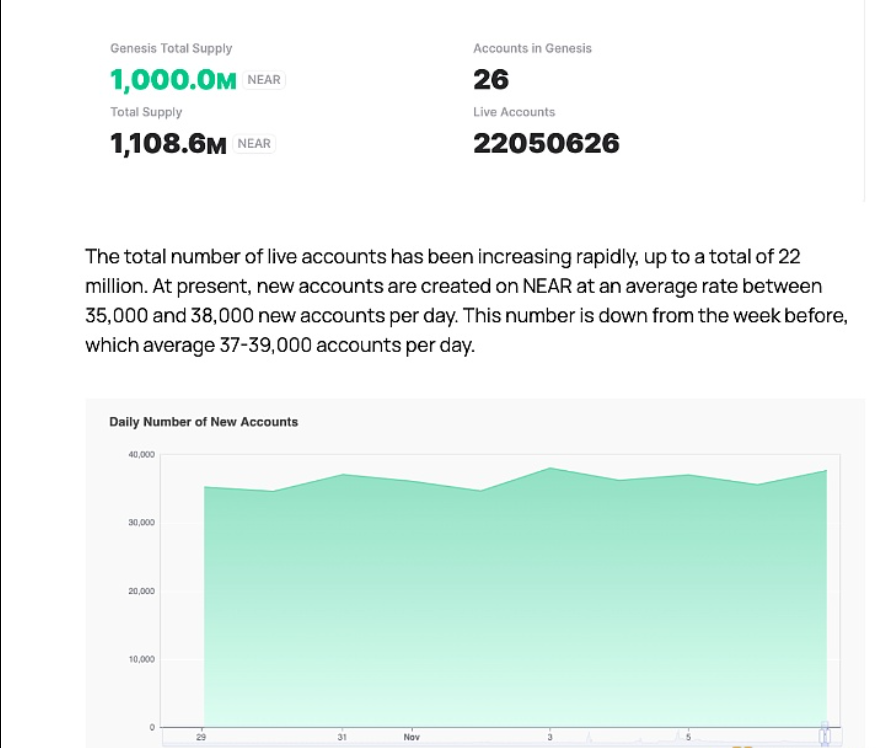Click the 10,000 y-axis label
Screen dimensions: 889x748
140,659
